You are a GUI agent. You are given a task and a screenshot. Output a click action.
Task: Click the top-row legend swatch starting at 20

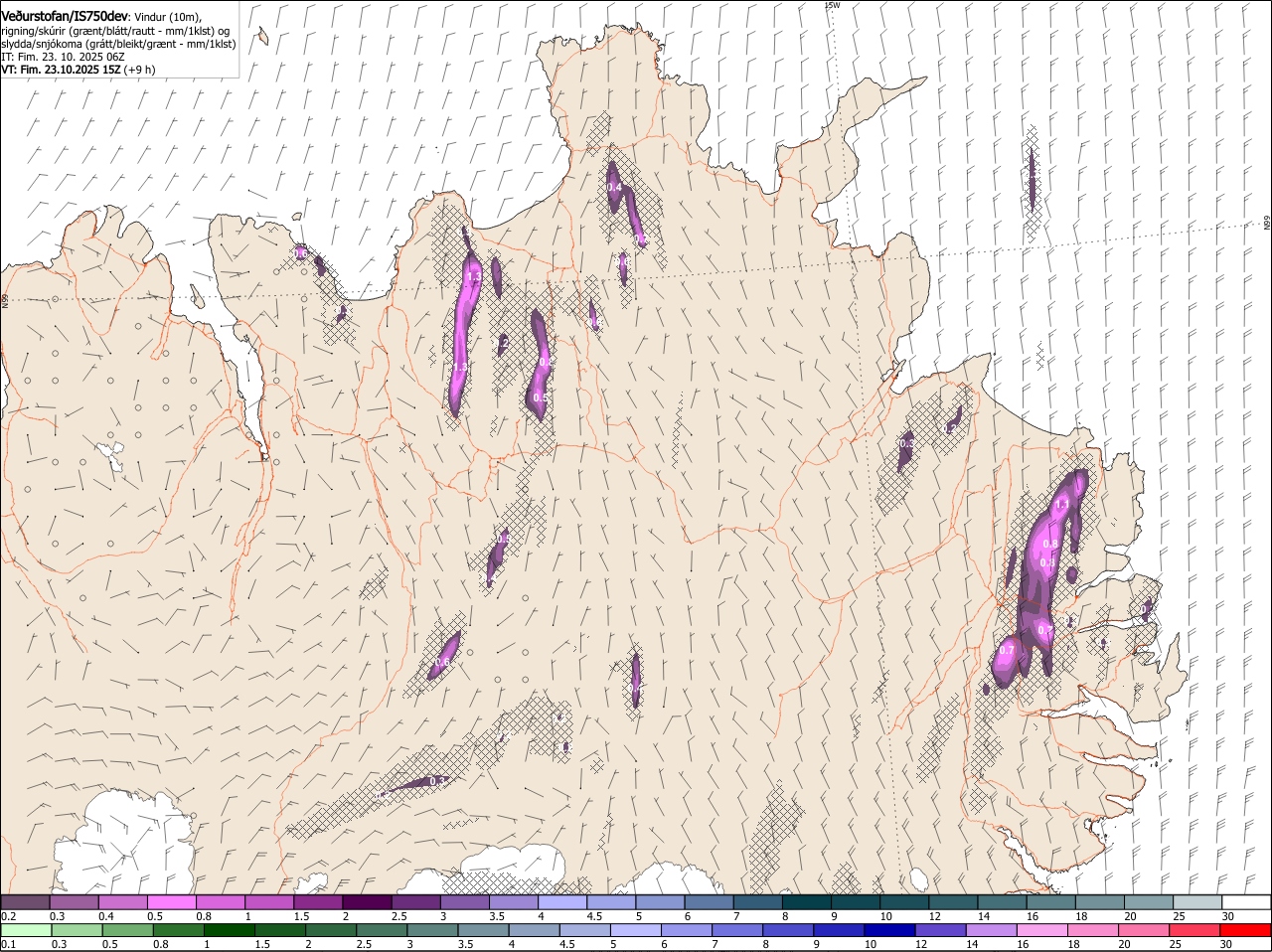pyautogui.click(x=1149, y=901)
